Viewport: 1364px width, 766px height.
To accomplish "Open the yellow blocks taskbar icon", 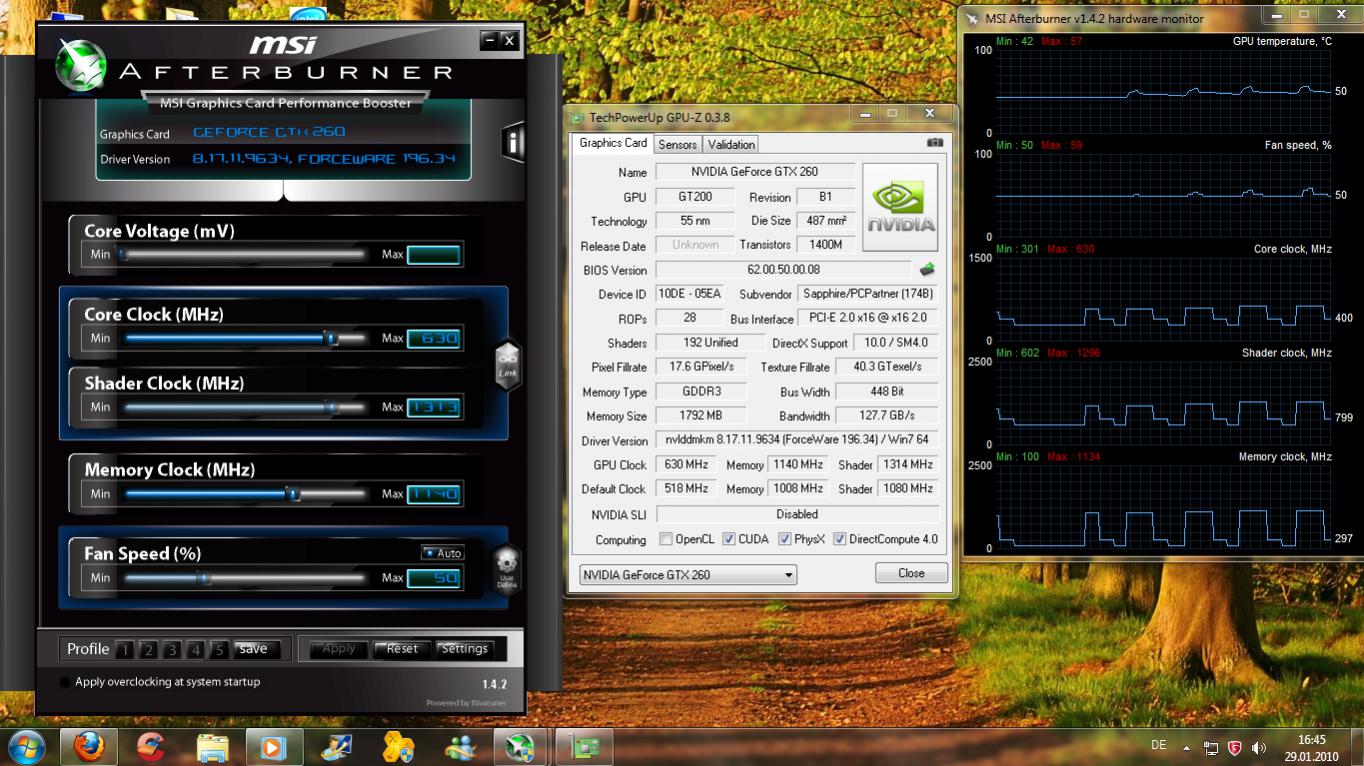I will coord(399,747).
